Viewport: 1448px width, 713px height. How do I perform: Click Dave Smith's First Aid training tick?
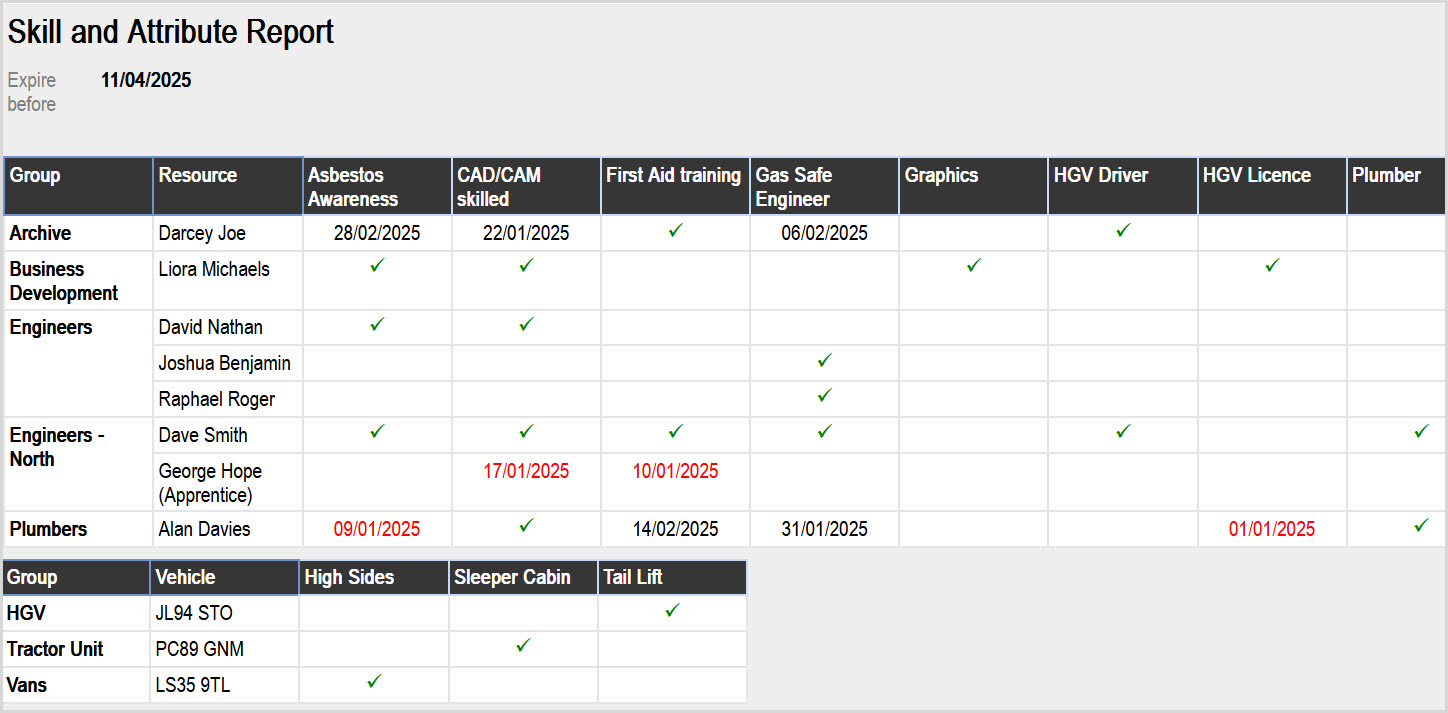point(676,432)
